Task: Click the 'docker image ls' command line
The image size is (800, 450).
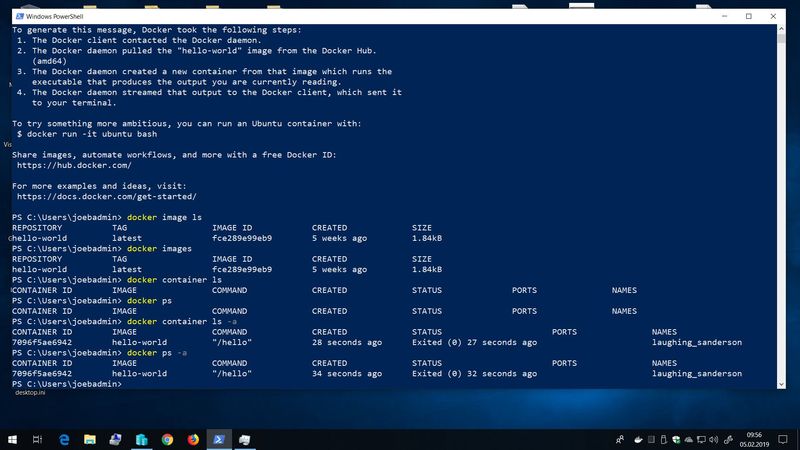Action: pos(164,217)
